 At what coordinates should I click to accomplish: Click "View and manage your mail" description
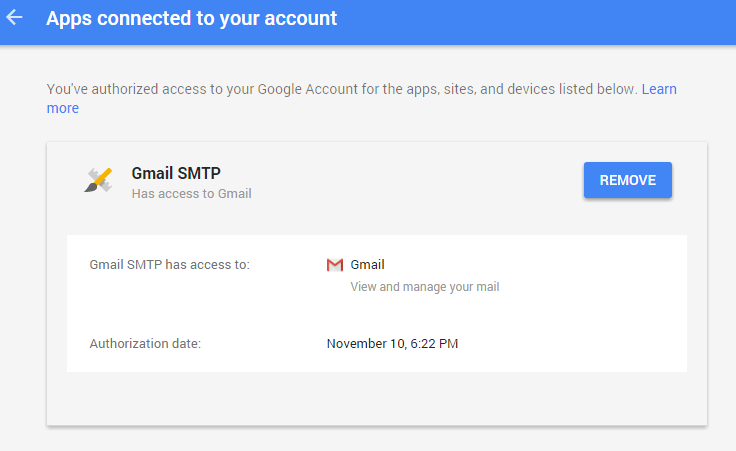pos(425,287)
